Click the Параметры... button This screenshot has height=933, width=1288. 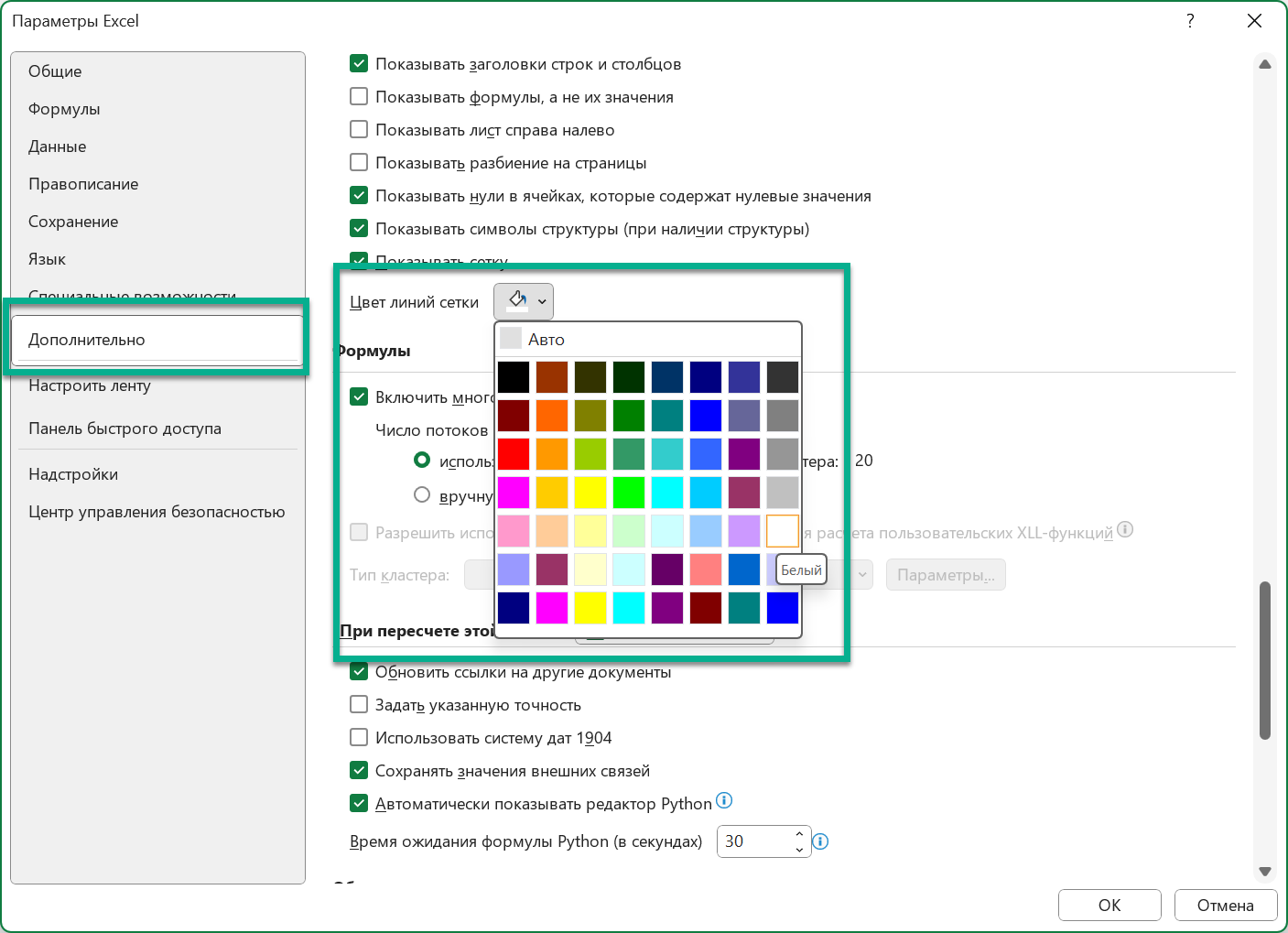point(946,575)
